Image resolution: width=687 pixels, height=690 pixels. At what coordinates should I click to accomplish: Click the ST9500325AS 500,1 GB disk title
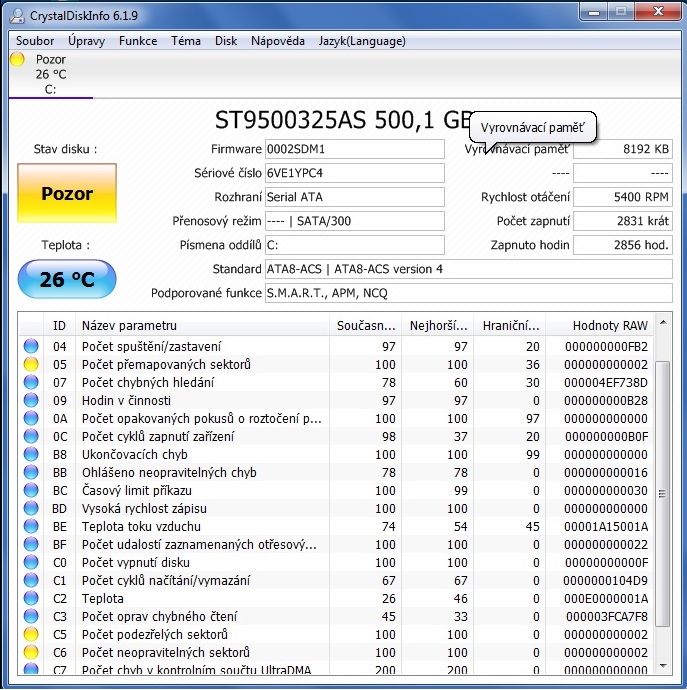(x=342, y=120)
